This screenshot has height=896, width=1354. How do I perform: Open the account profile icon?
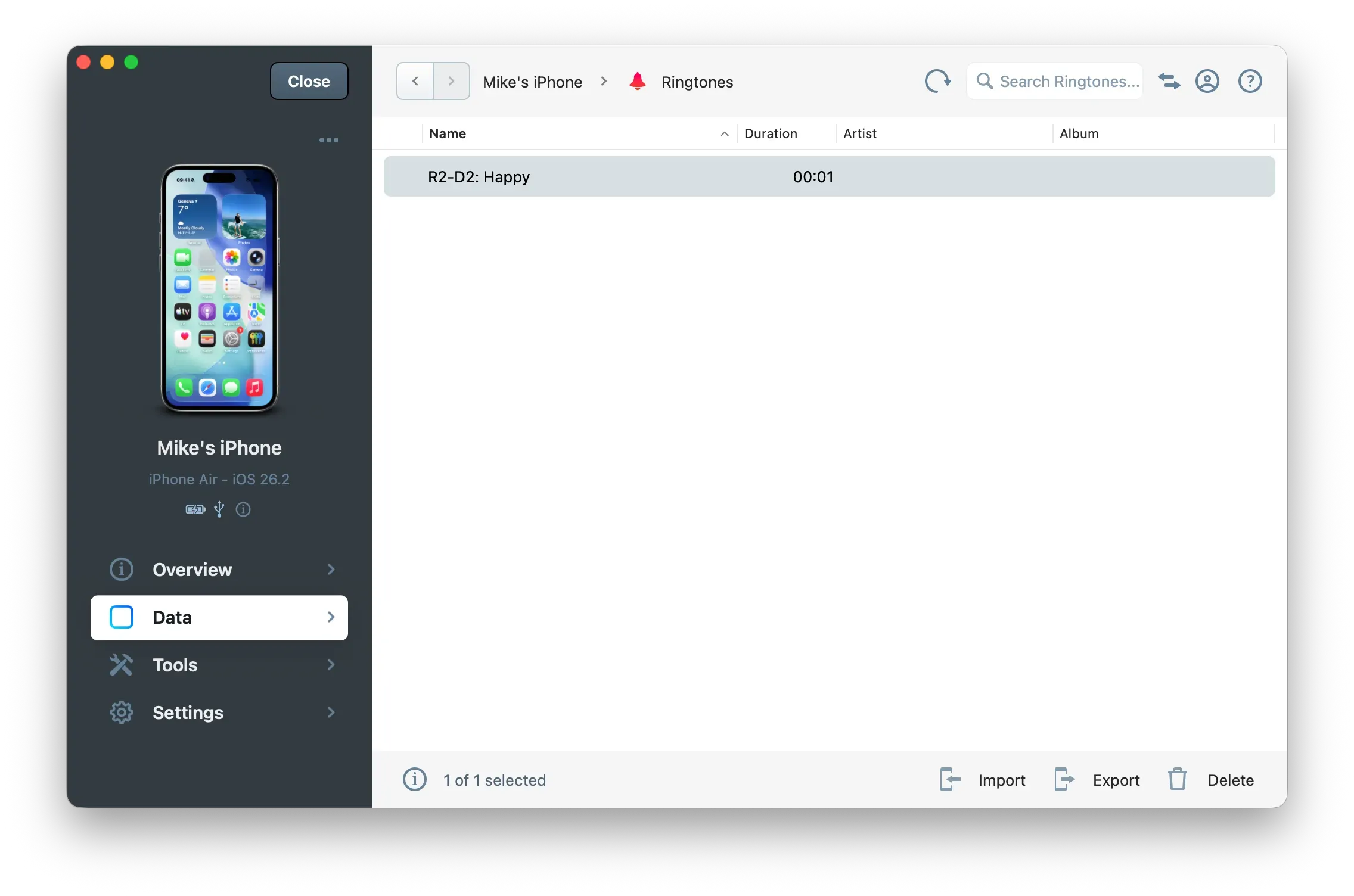click(x=1207, y=81)
